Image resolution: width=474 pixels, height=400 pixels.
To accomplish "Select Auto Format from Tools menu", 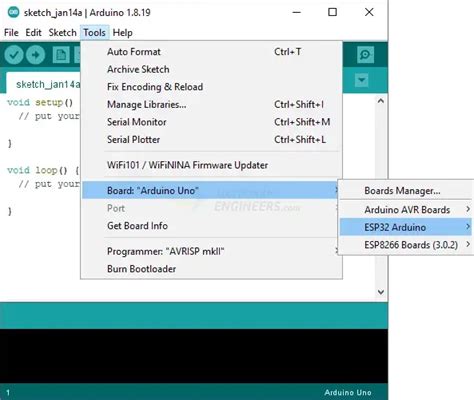I will (211, 52).
